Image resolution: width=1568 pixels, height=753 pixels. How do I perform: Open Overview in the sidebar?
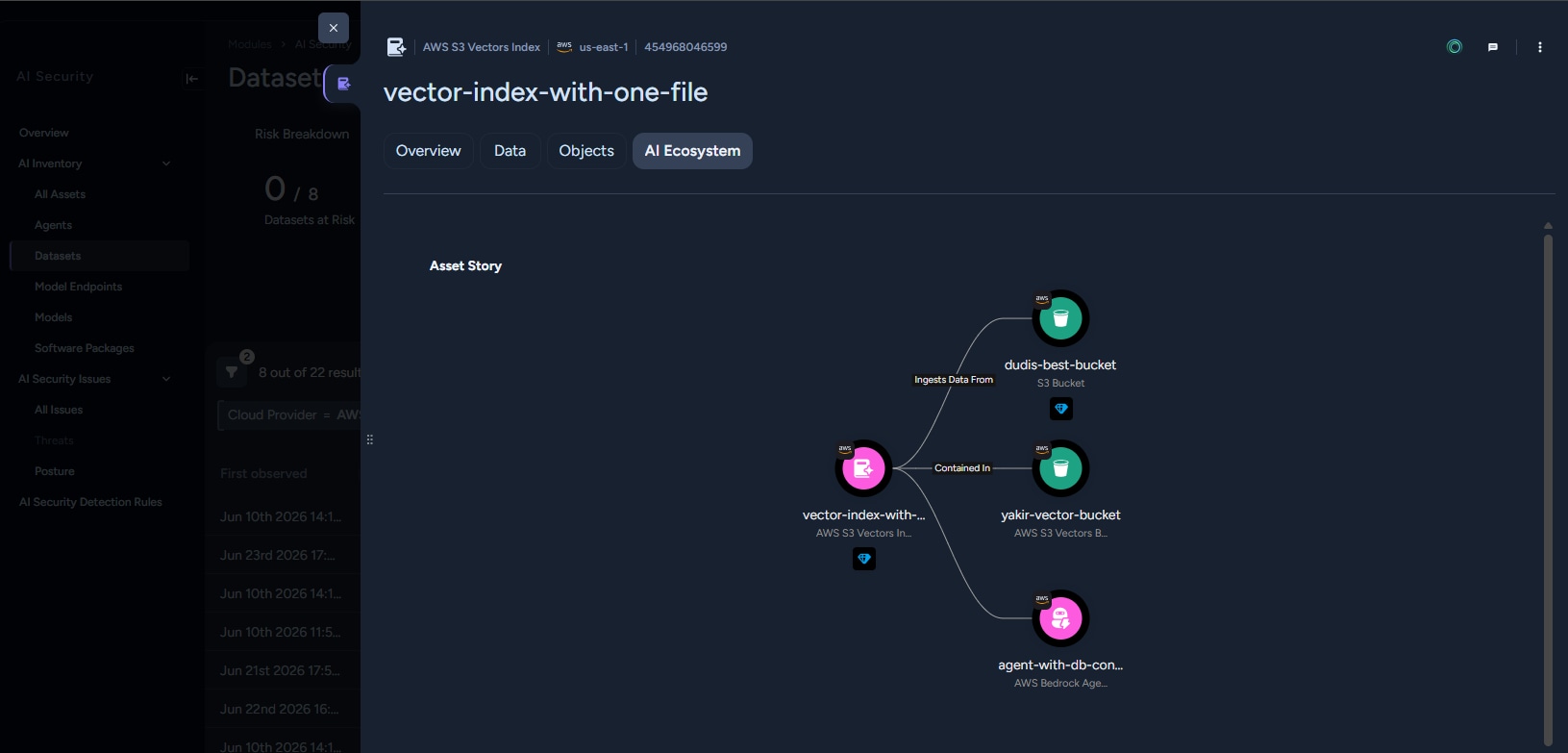tap(44, 133)
